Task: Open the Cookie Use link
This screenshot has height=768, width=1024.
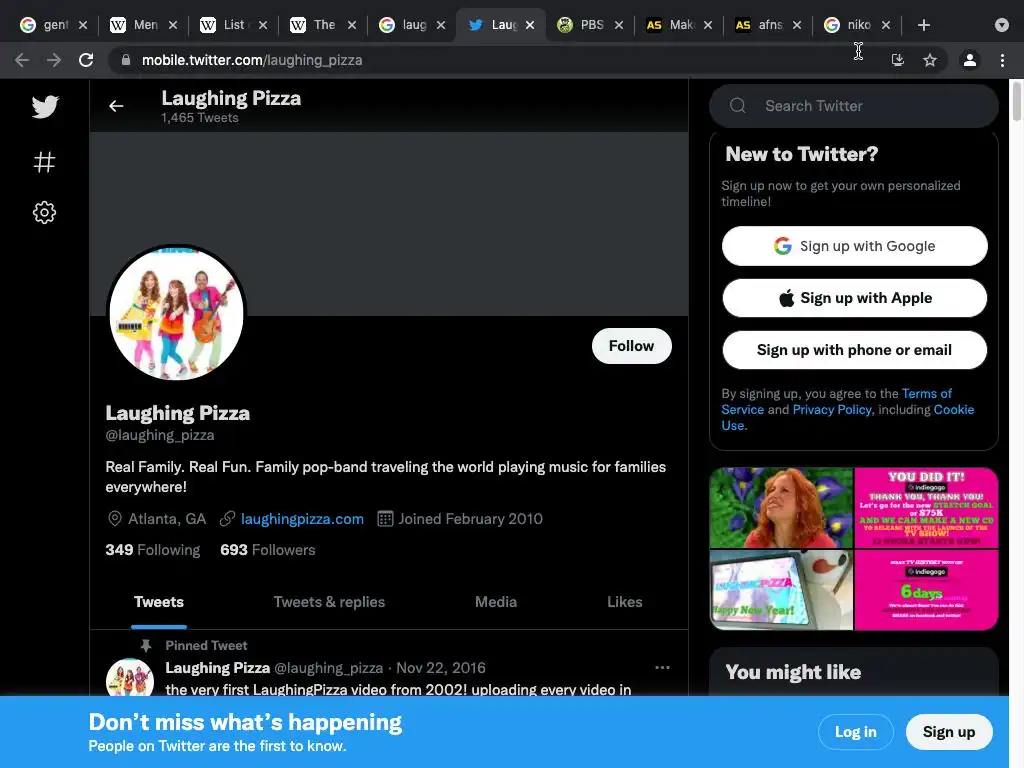Action: [953, 409]
